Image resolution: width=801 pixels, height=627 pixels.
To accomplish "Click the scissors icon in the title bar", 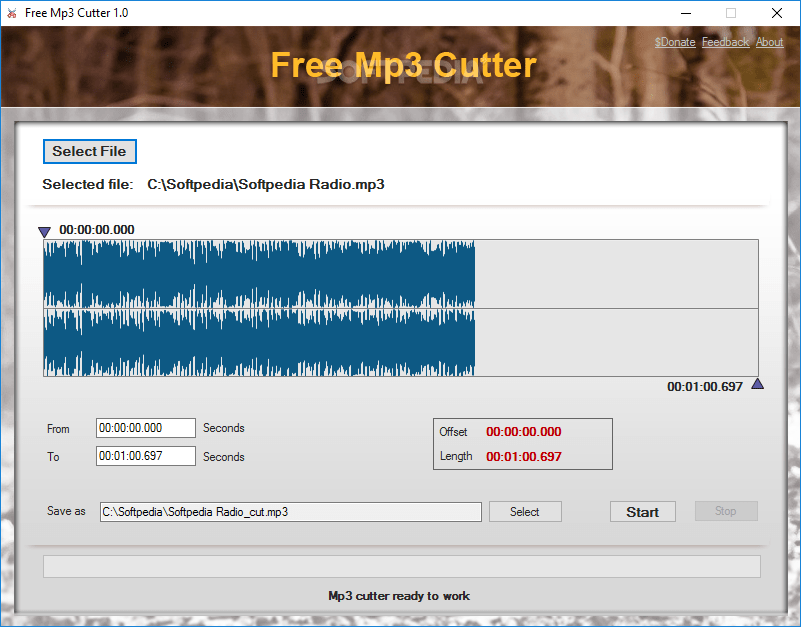I will click(x=11, y=13).
